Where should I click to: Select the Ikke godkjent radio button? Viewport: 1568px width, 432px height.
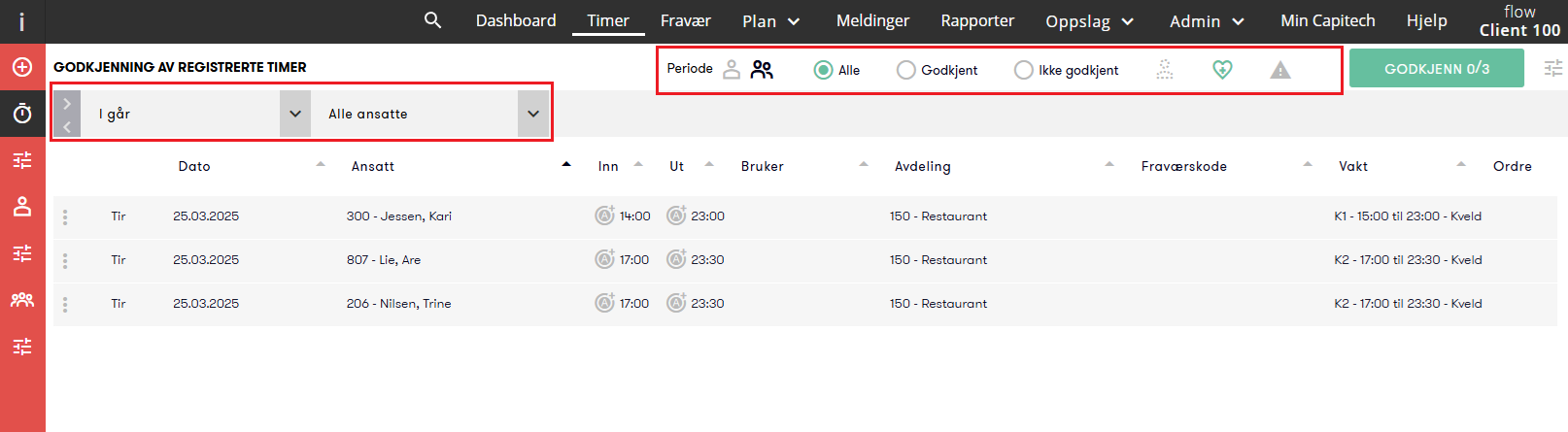click(x=1023, y=70)
